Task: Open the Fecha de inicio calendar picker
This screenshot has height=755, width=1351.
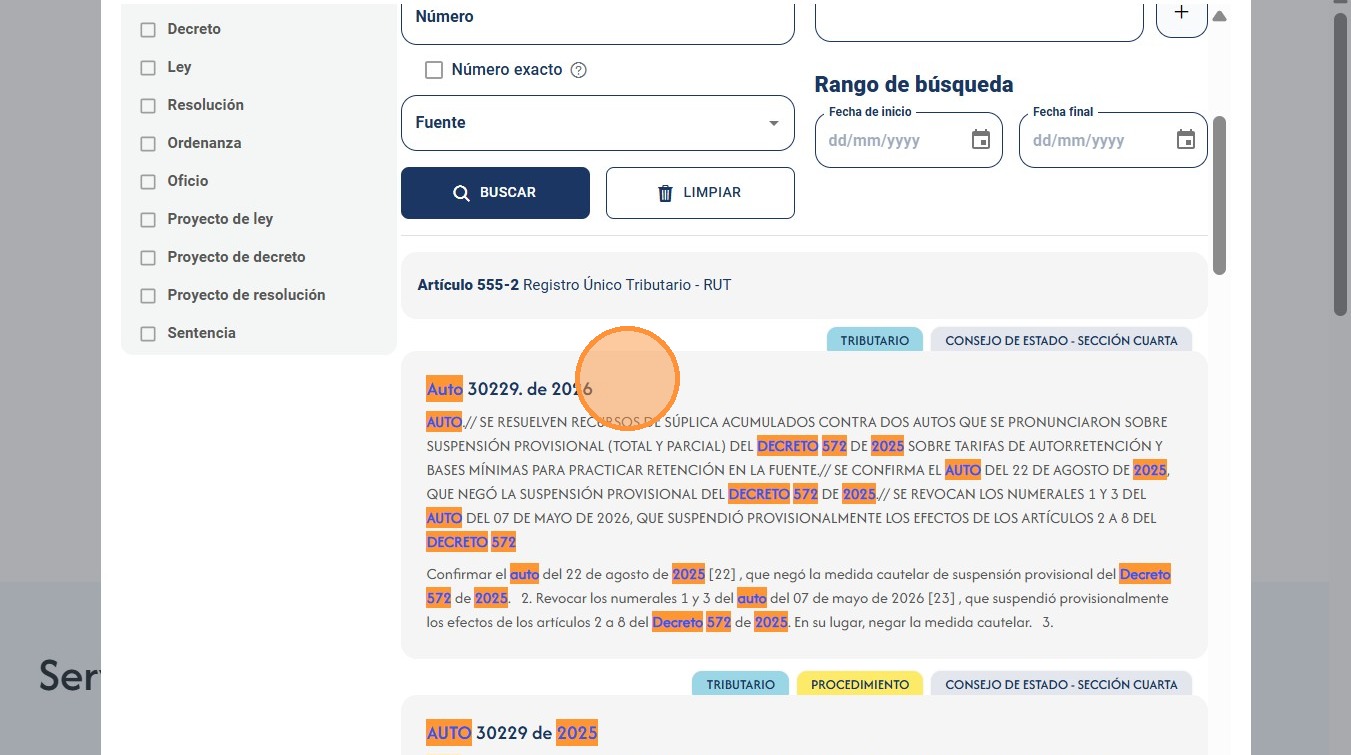Action: (980, 140)
